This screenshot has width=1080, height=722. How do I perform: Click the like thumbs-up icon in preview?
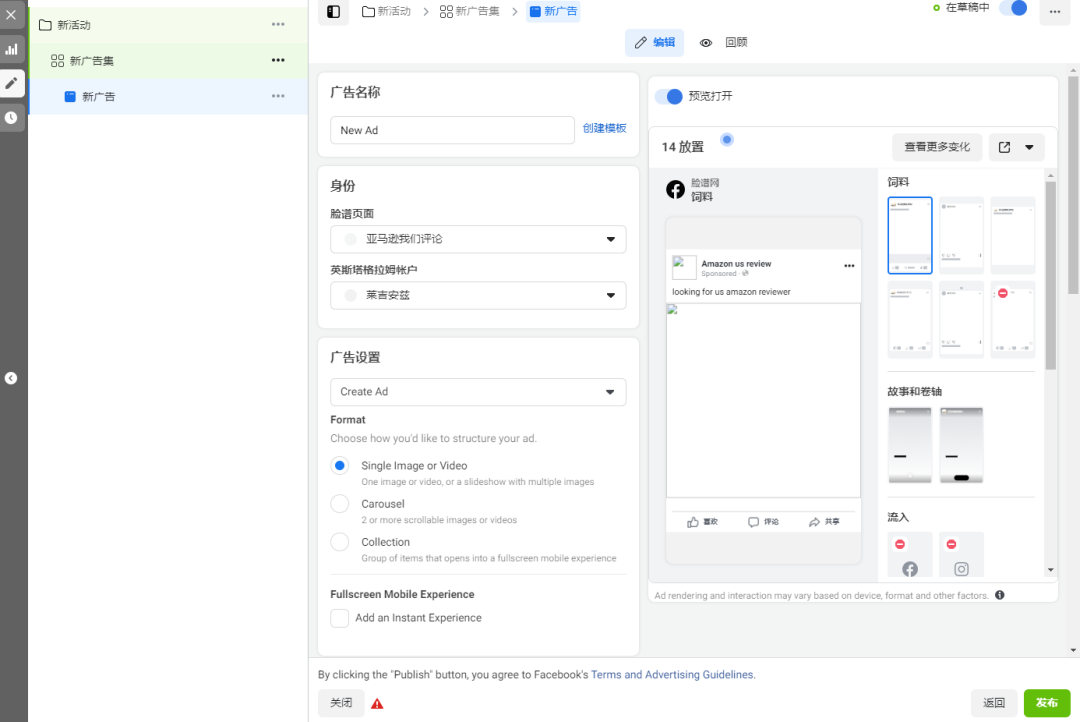[x=693, y=522]
